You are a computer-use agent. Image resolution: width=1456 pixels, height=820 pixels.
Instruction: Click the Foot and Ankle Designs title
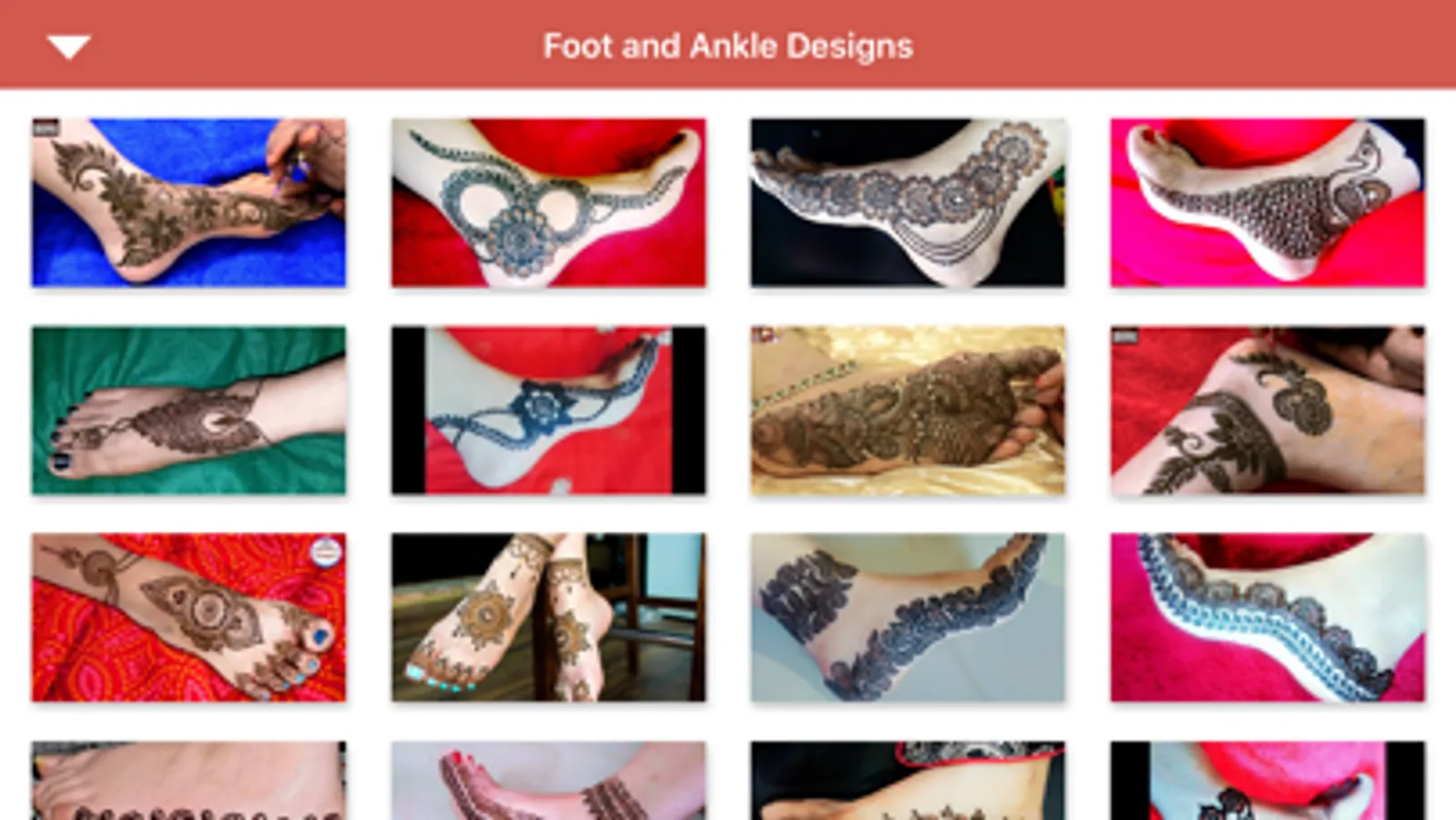[728, 46]
